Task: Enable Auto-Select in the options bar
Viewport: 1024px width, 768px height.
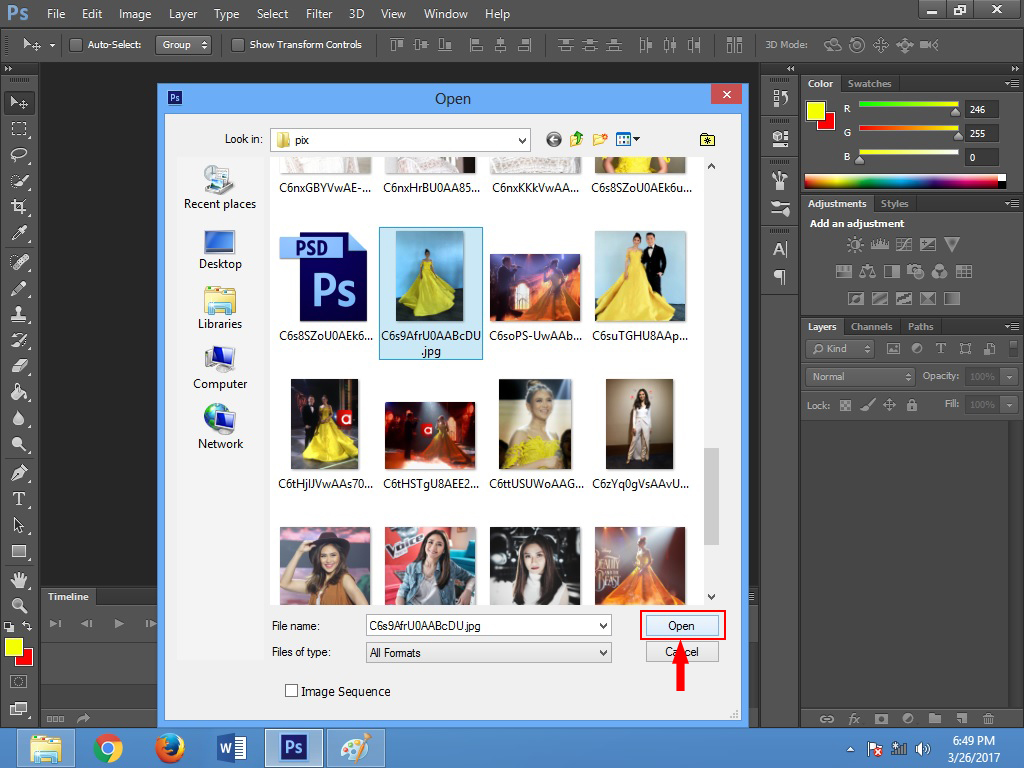Action: (x=76, y=44)
